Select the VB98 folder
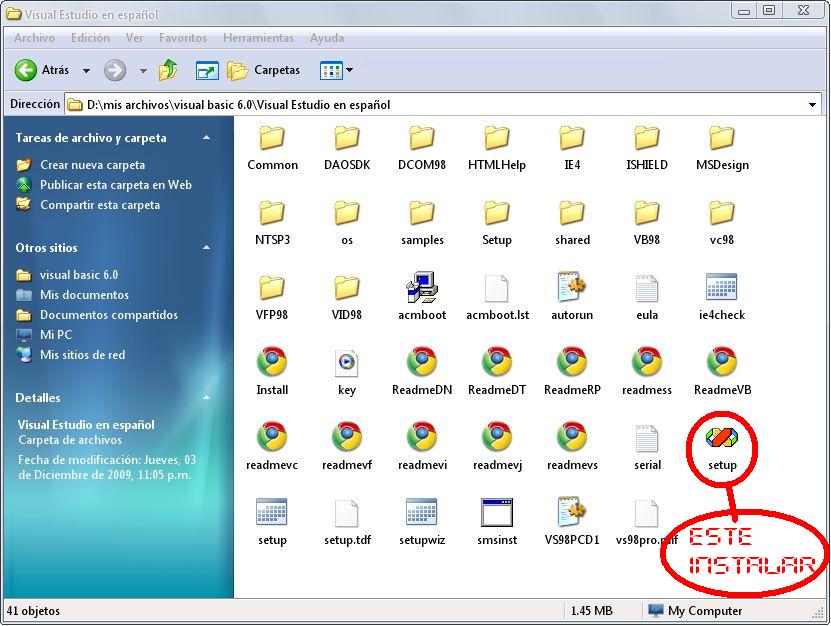The height and width of the screenshot is (626, 831). (x=647, y=224)
